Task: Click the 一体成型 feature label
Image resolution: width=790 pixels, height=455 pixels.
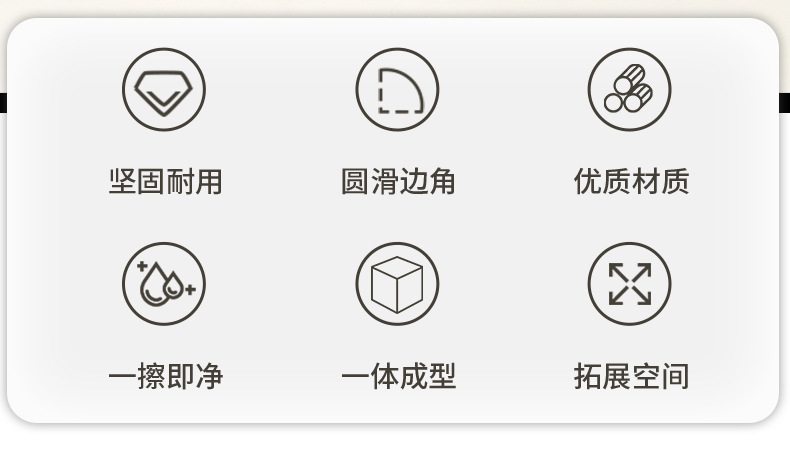Action: tap(398, 376)
